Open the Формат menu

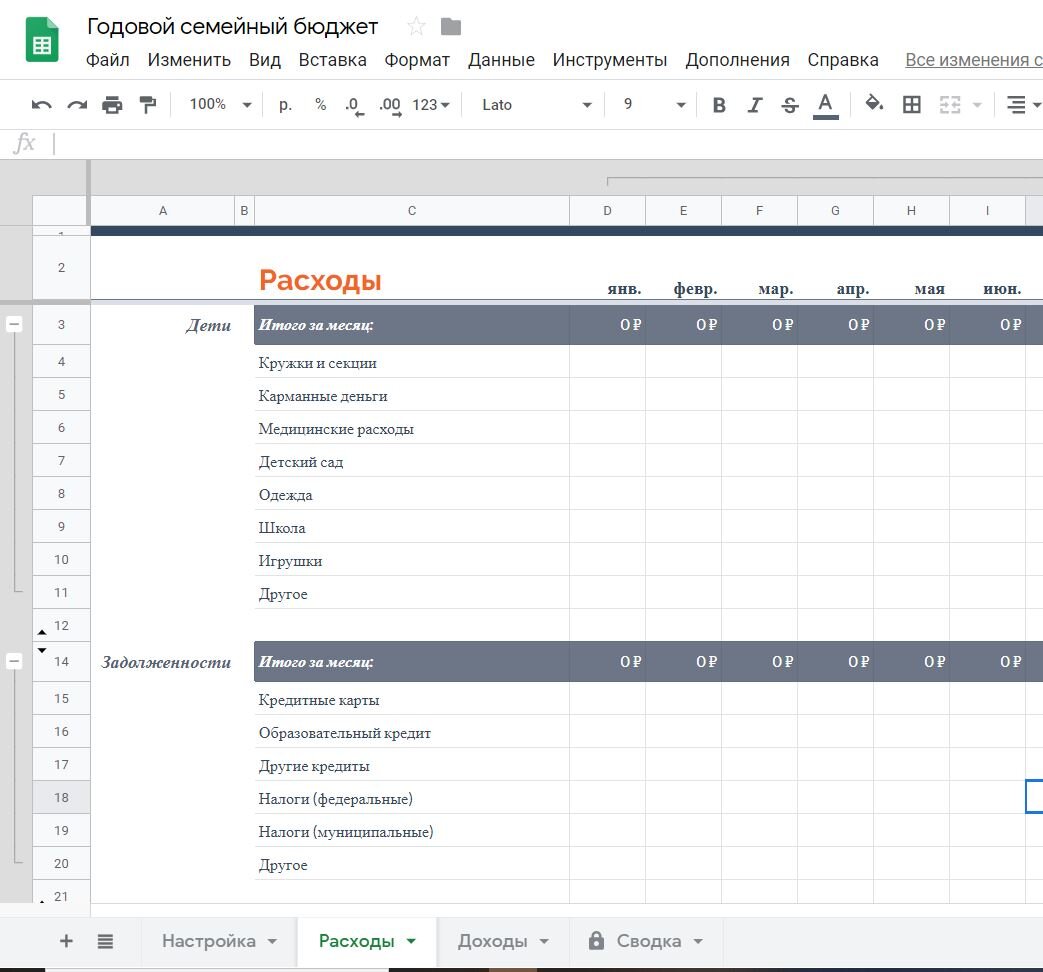(417, 60)
